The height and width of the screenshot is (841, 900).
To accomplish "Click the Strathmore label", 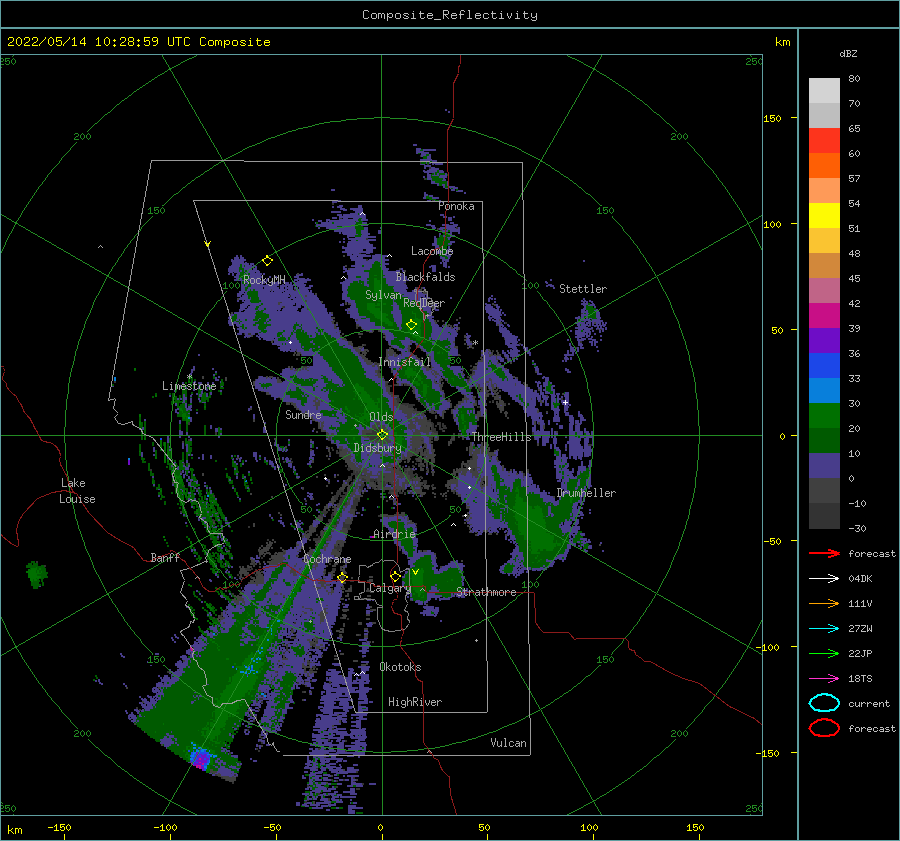I will pos(486,592).
